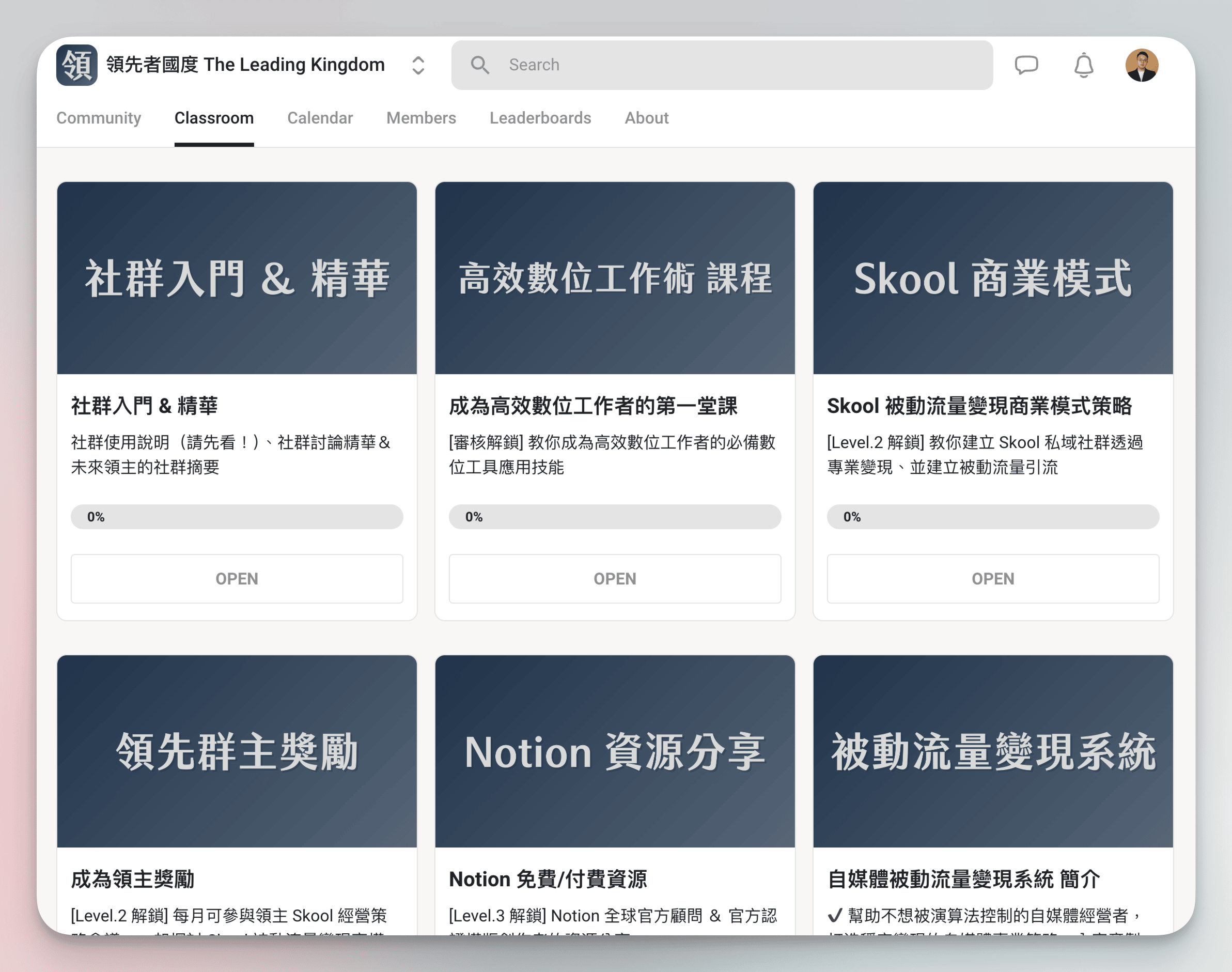
Task: Click the title Notion 免費/付費資源
Action: point(548,878)
